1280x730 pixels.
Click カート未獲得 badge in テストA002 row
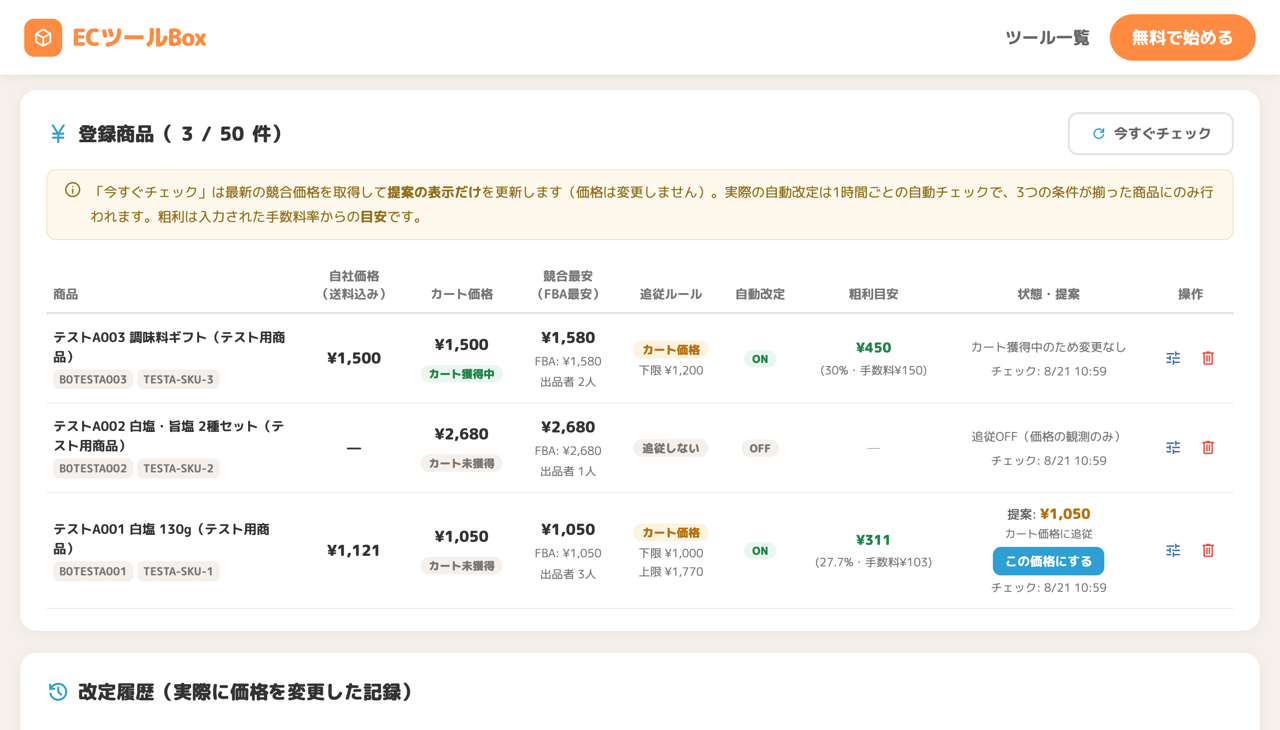point(461,463)
